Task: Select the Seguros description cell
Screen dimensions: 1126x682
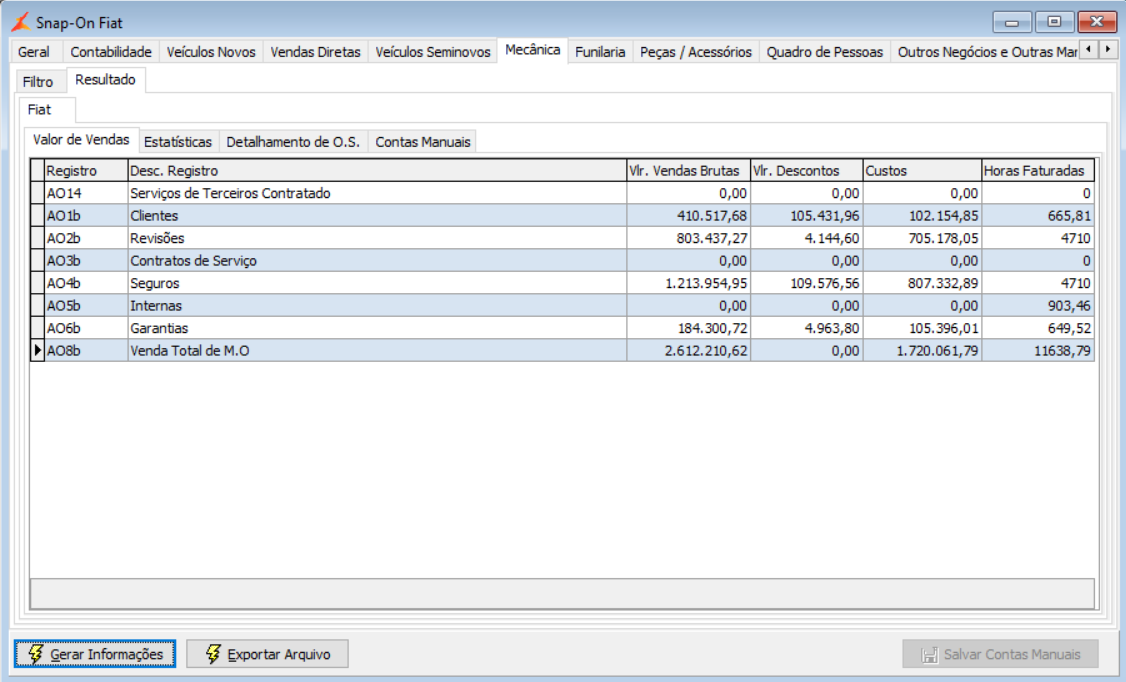Action: [377, 283]
